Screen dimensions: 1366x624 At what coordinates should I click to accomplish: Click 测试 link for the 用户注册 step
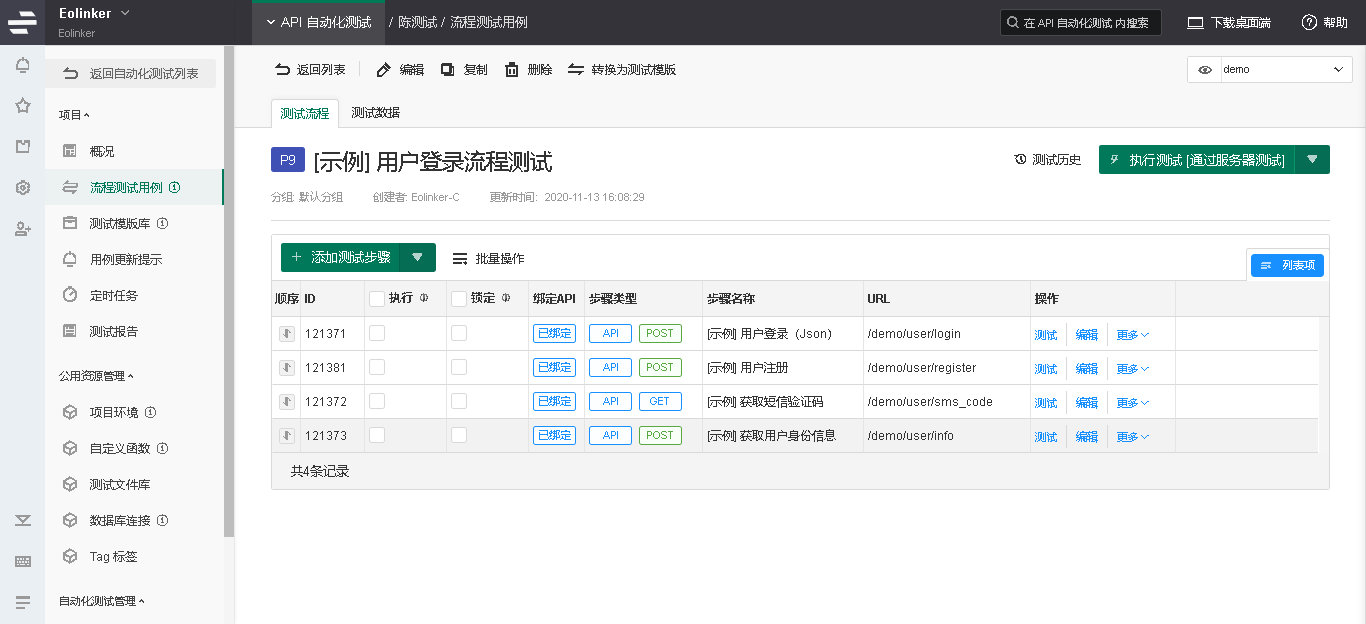(1045, 369)
